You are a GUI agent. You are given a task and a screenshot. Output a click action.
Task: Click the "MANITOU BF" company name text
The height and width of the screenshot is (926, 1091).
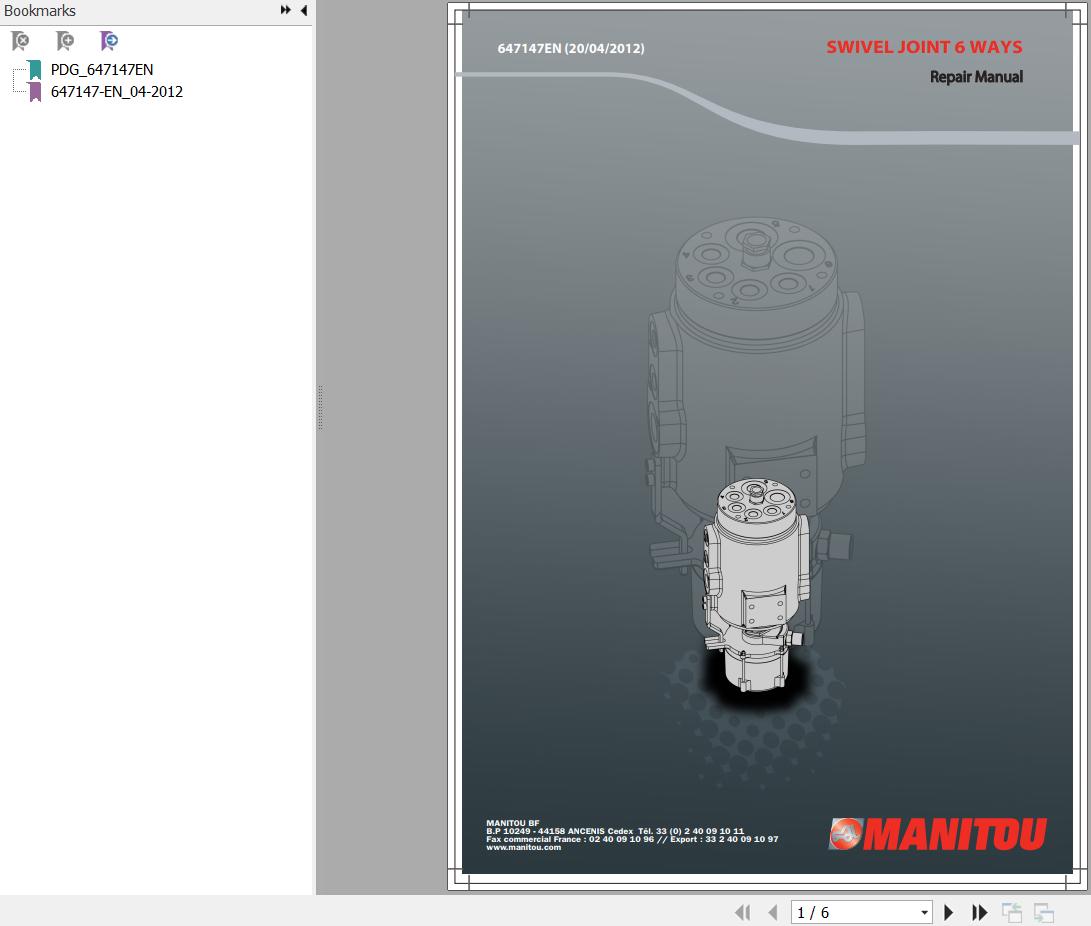[513, 823]
